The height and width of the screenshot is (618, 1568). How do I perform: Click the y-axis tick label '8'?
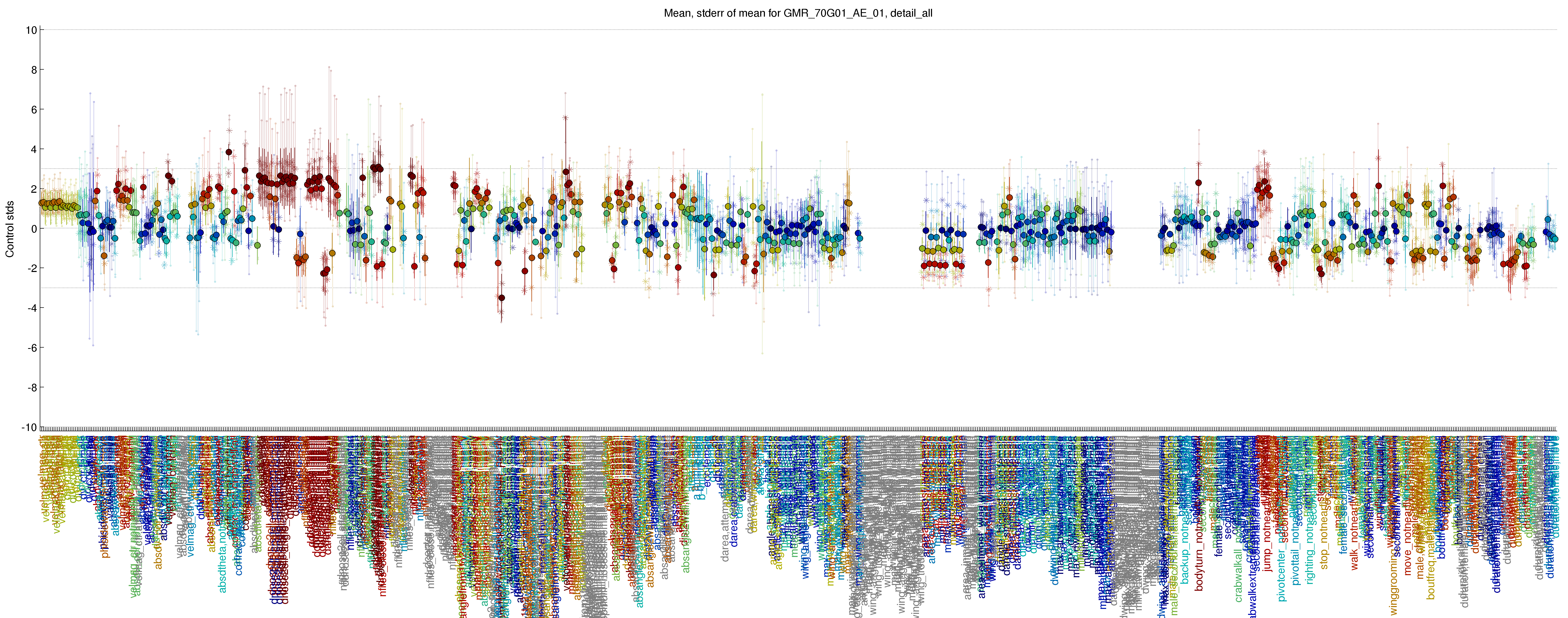click(34, 70)
